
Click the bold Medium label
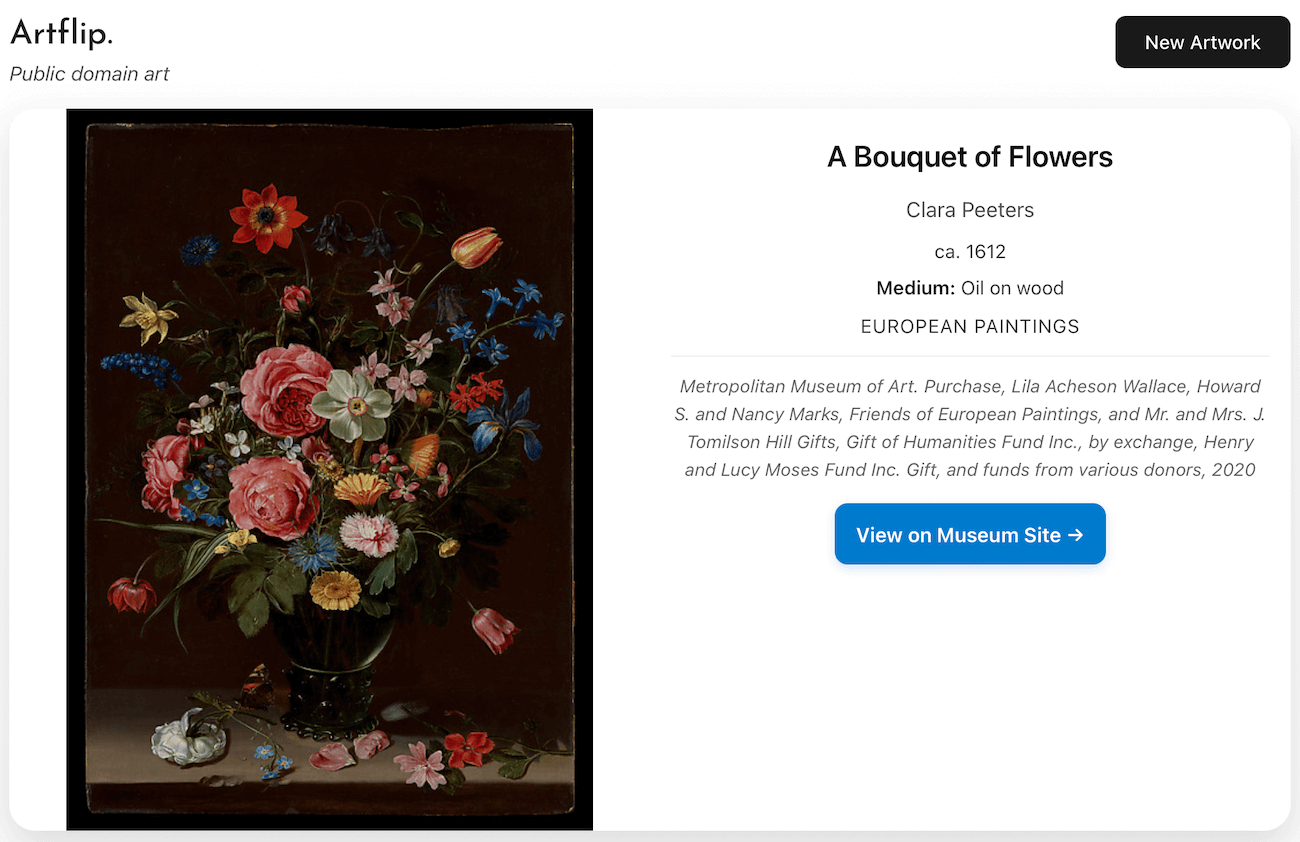(915, 288)
